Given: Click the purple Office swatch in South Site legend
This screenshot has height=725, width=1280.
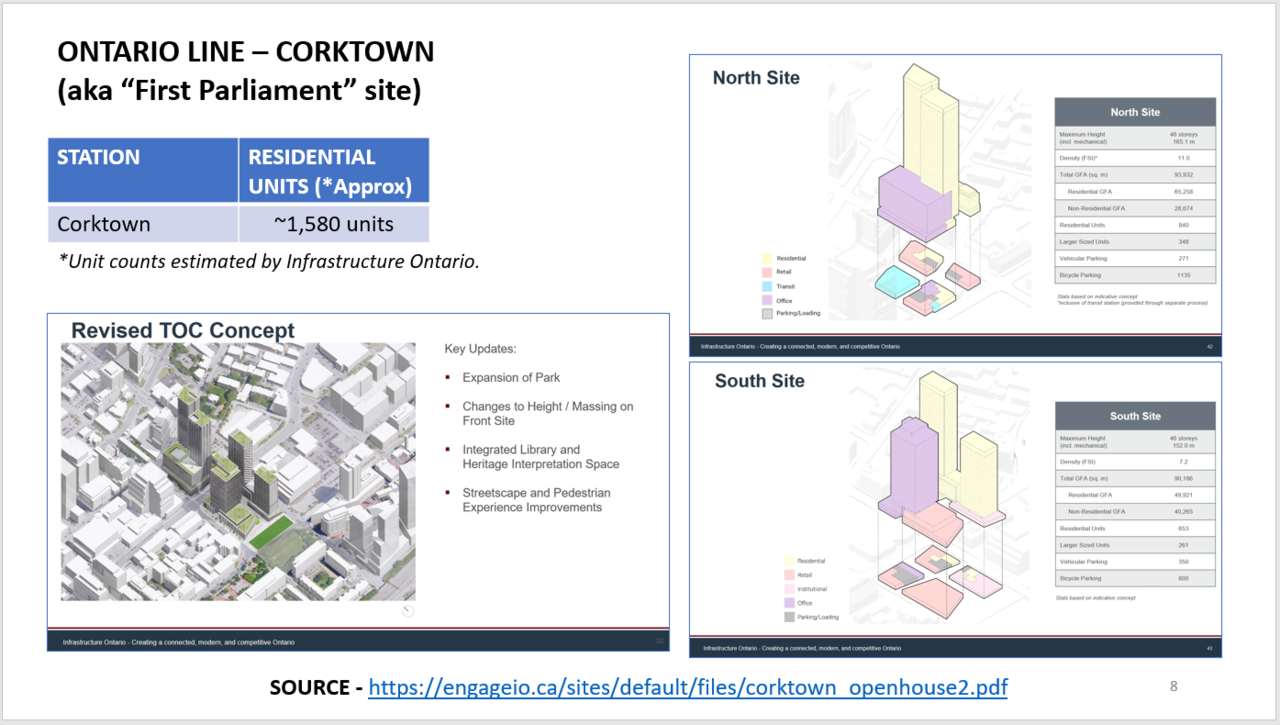Looking at the screenshot, I should point(789,603).
